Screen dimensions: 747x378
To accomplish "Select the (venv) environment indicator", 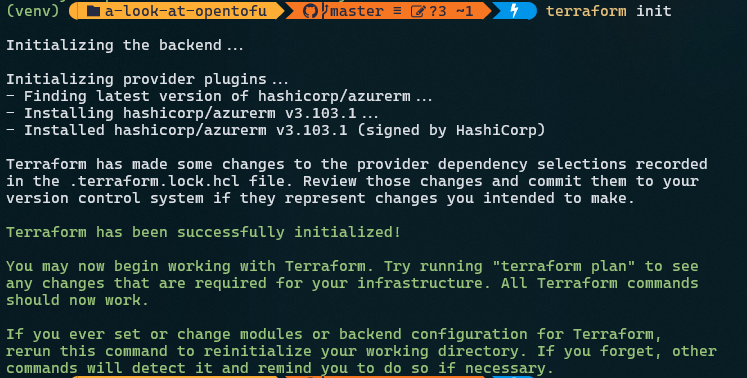I will click(33, 10).
